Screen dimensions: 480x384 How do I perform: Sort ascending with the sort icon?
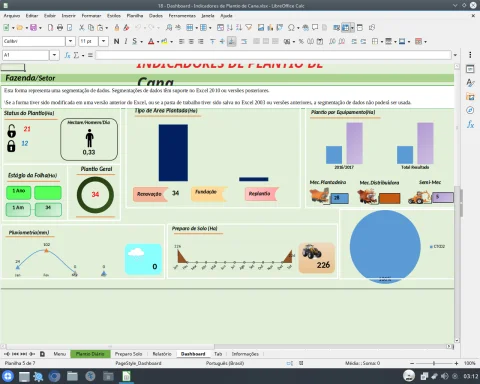pos(230,28)
